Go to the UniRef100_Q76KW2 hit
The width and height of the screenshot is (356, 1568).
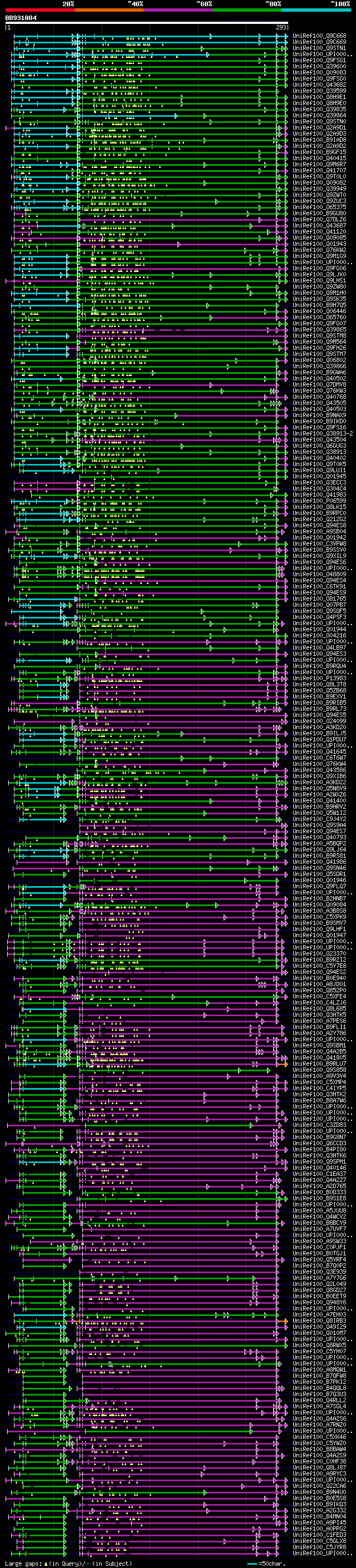coord(319,250)
